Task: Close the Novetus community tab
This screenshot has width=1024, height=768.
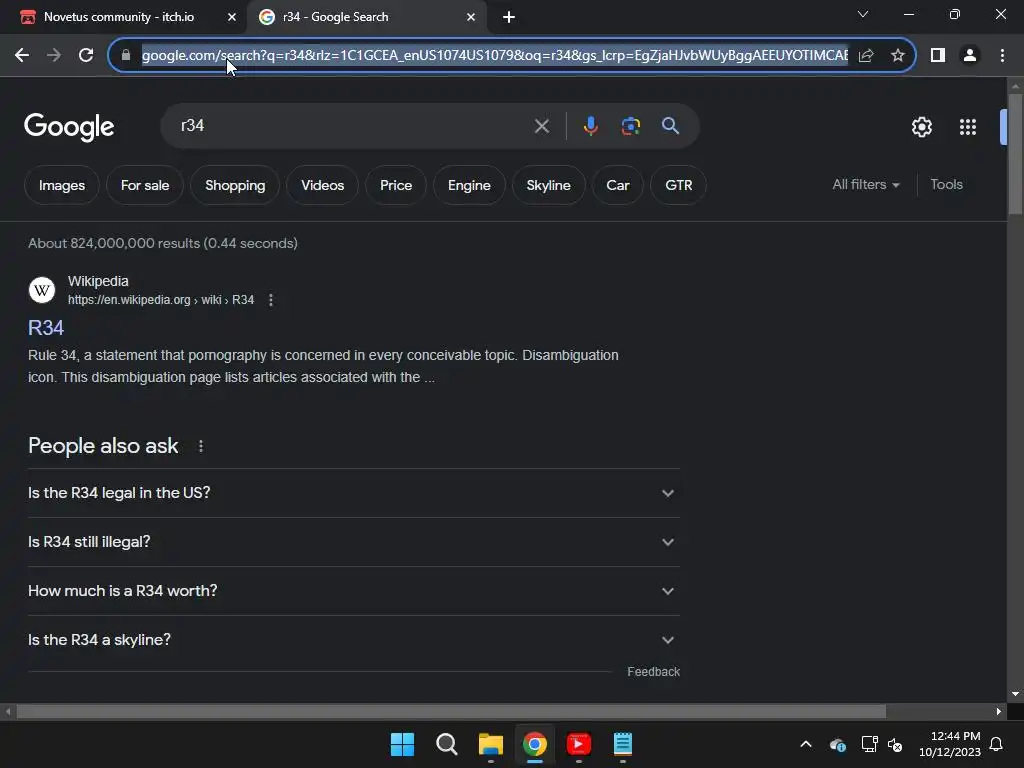Action: (x=232, y=17)
